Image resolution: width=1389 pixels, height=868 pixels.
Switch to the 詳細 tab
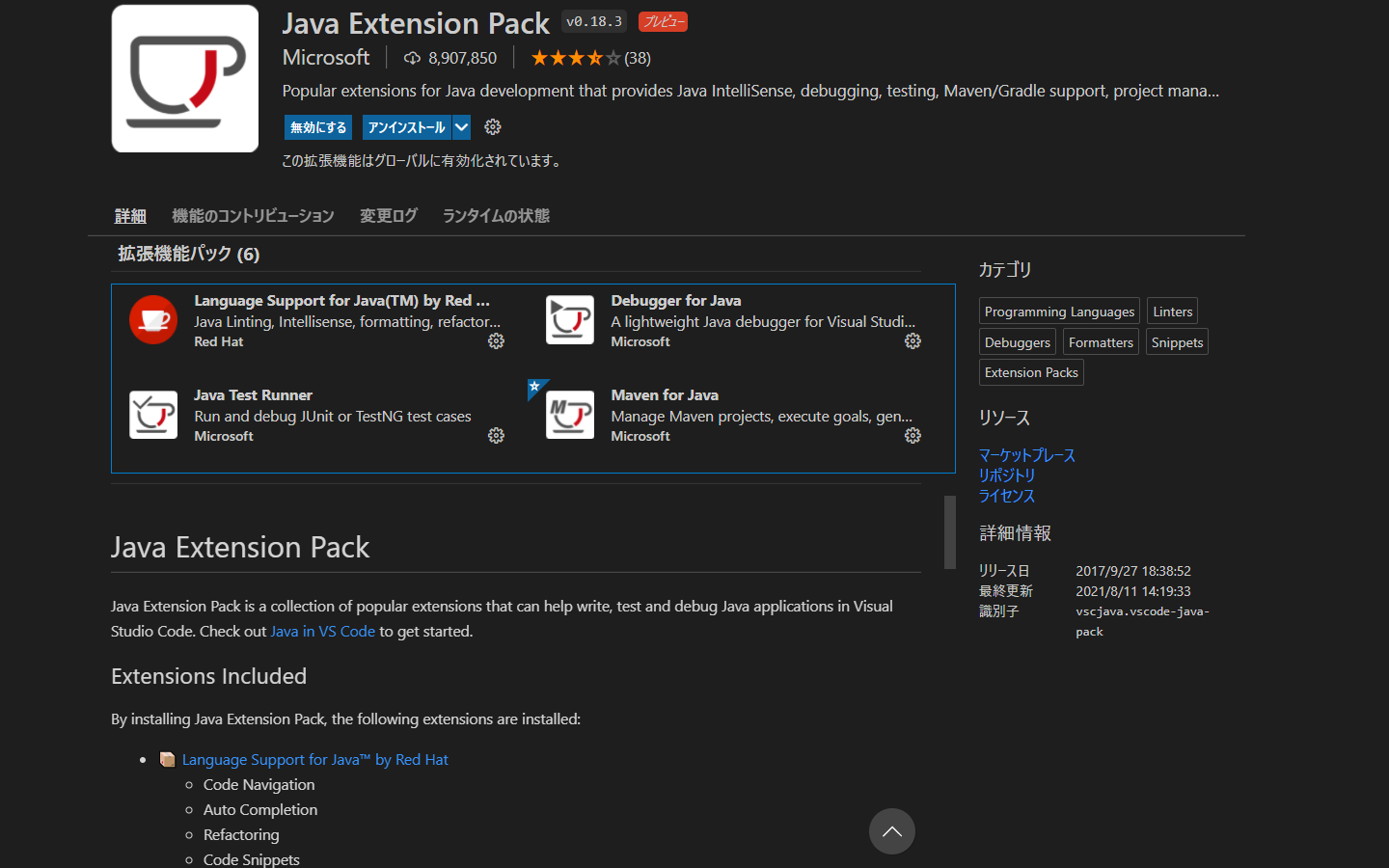coord(130,216)
